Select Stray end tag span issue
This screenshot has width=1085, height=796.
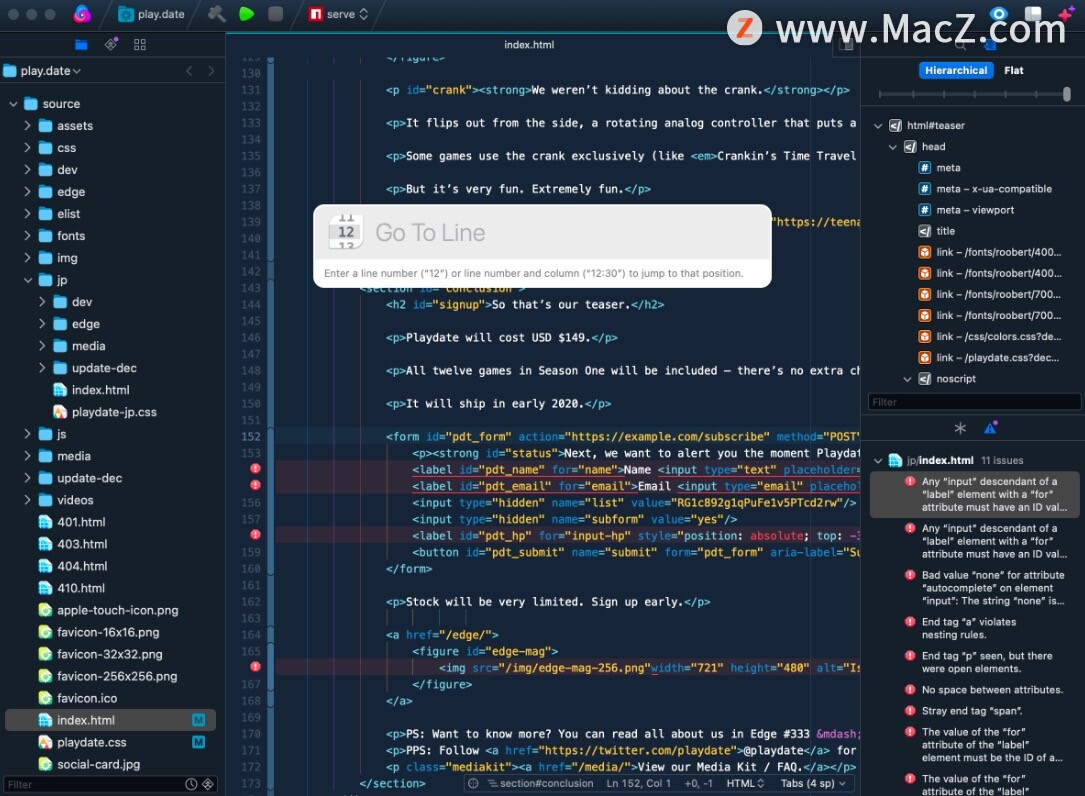972,712
